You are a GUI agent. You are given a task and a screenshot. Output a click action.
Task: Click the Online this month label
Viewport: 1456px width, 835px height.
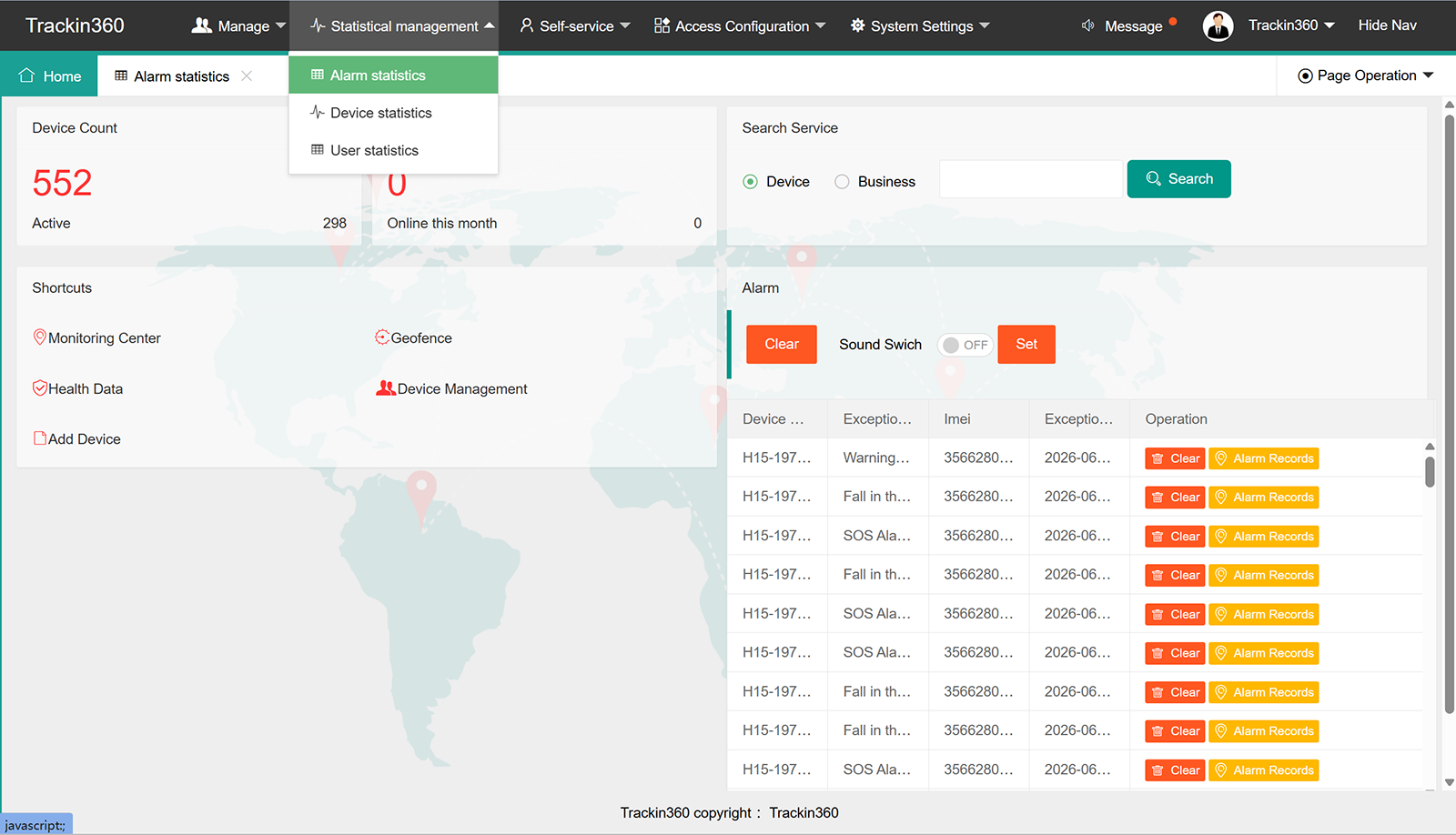click(442, 223)
